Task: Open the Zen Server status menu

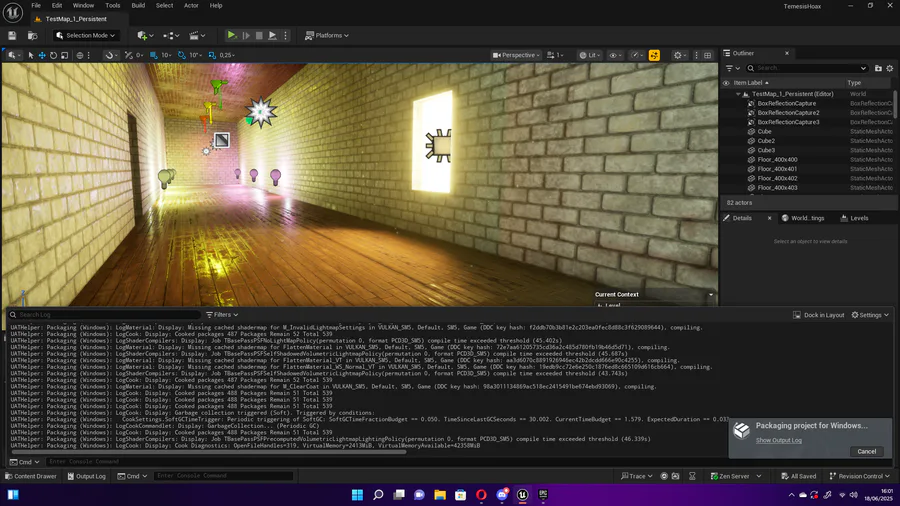Action: [x=735, y=476]
